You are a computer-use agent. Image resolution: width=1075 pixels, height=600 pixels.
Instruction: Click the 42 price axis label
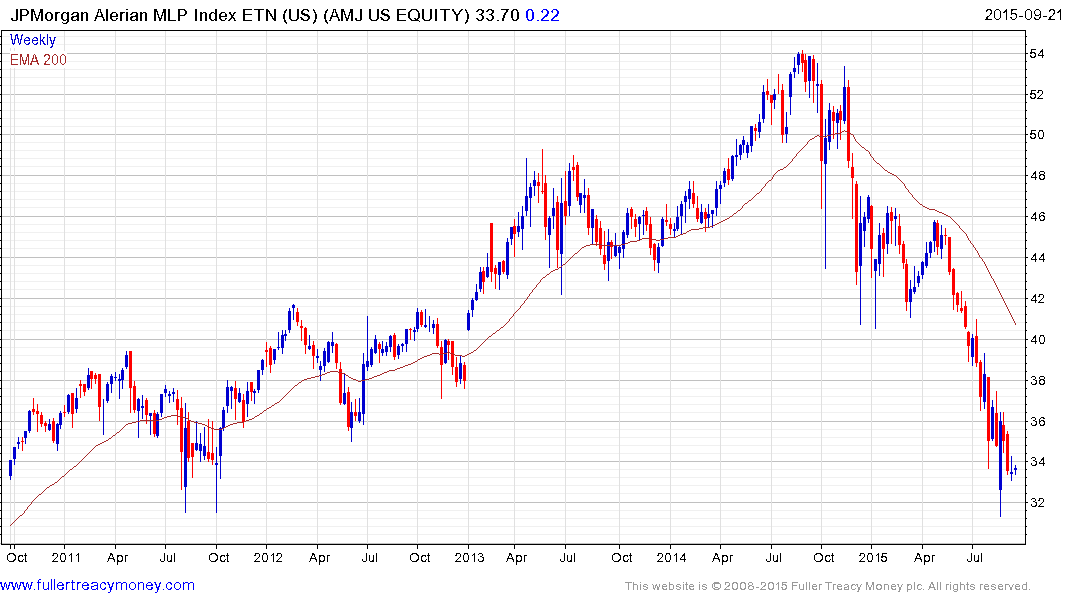1037,298
